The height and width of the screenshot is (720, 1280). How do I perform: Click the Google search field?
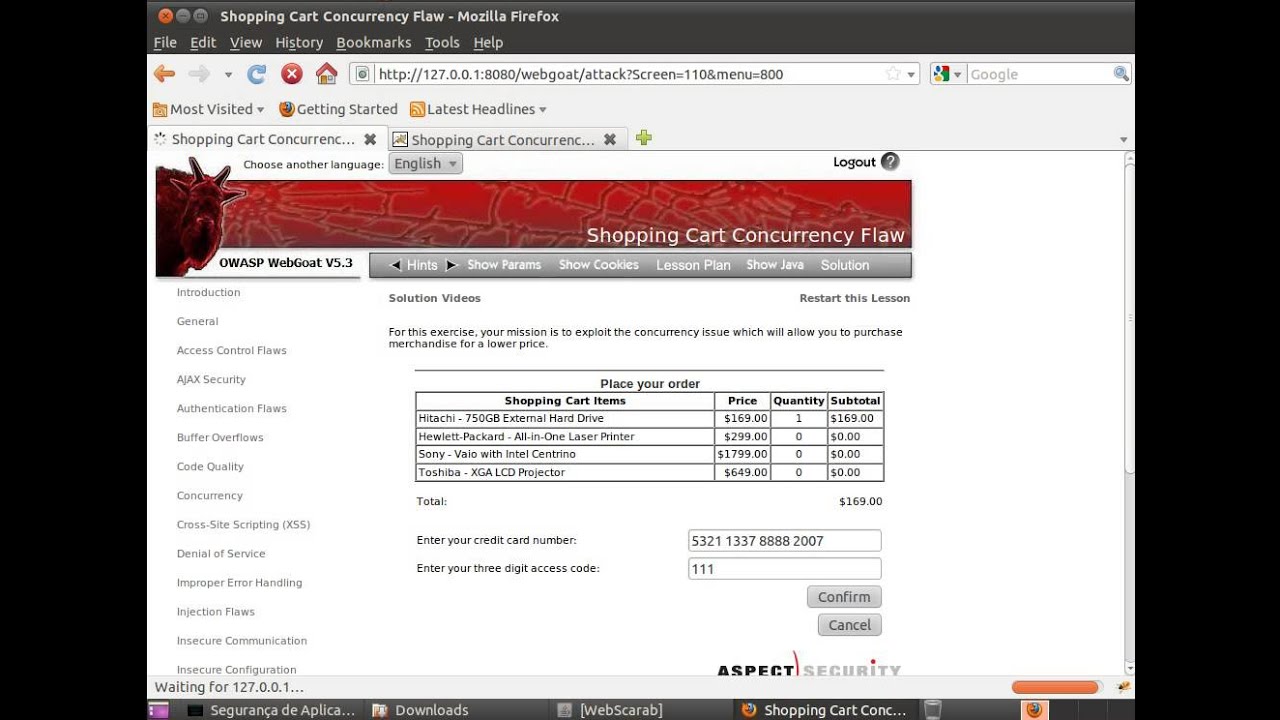(1039, 74)
